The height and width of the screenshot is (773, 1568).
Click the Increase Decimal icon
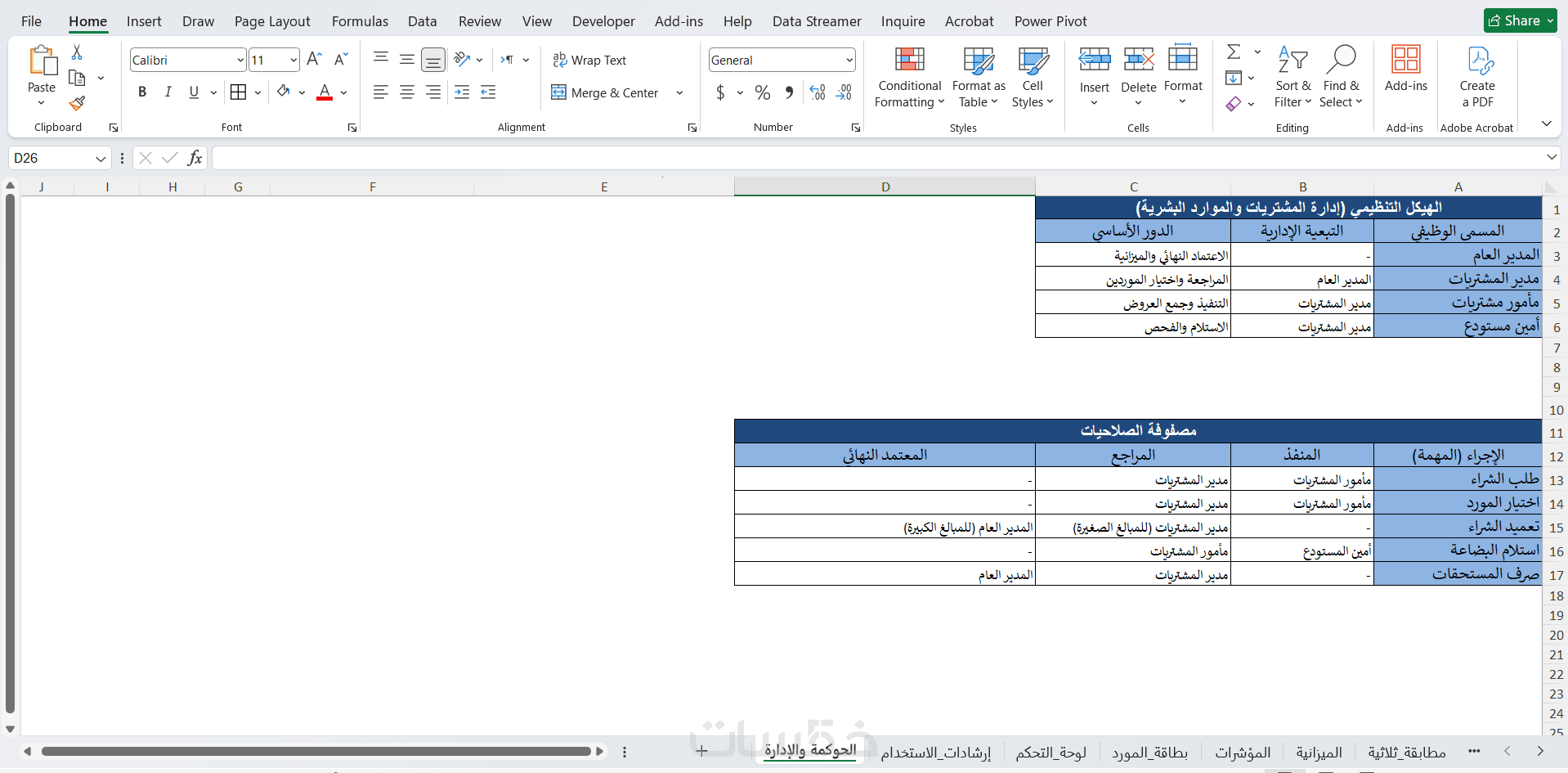[818, 92]
